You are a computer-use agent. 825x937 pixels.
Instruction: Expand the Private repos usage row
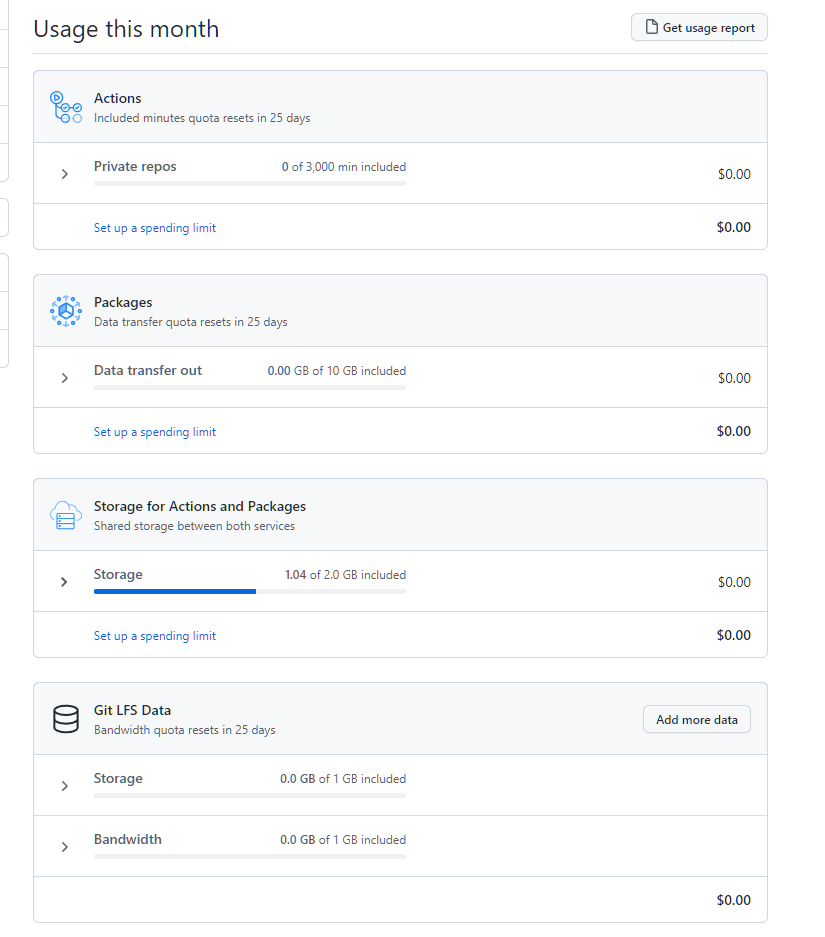tap(64, 173)
